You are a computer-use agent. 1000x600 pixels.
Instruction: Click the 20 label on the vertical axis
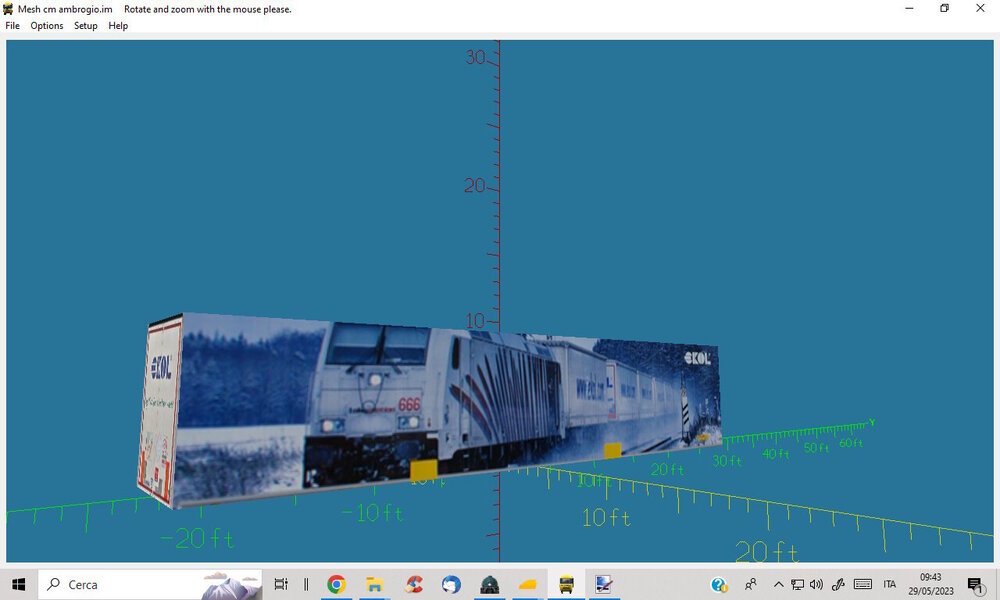pos(474,186)
